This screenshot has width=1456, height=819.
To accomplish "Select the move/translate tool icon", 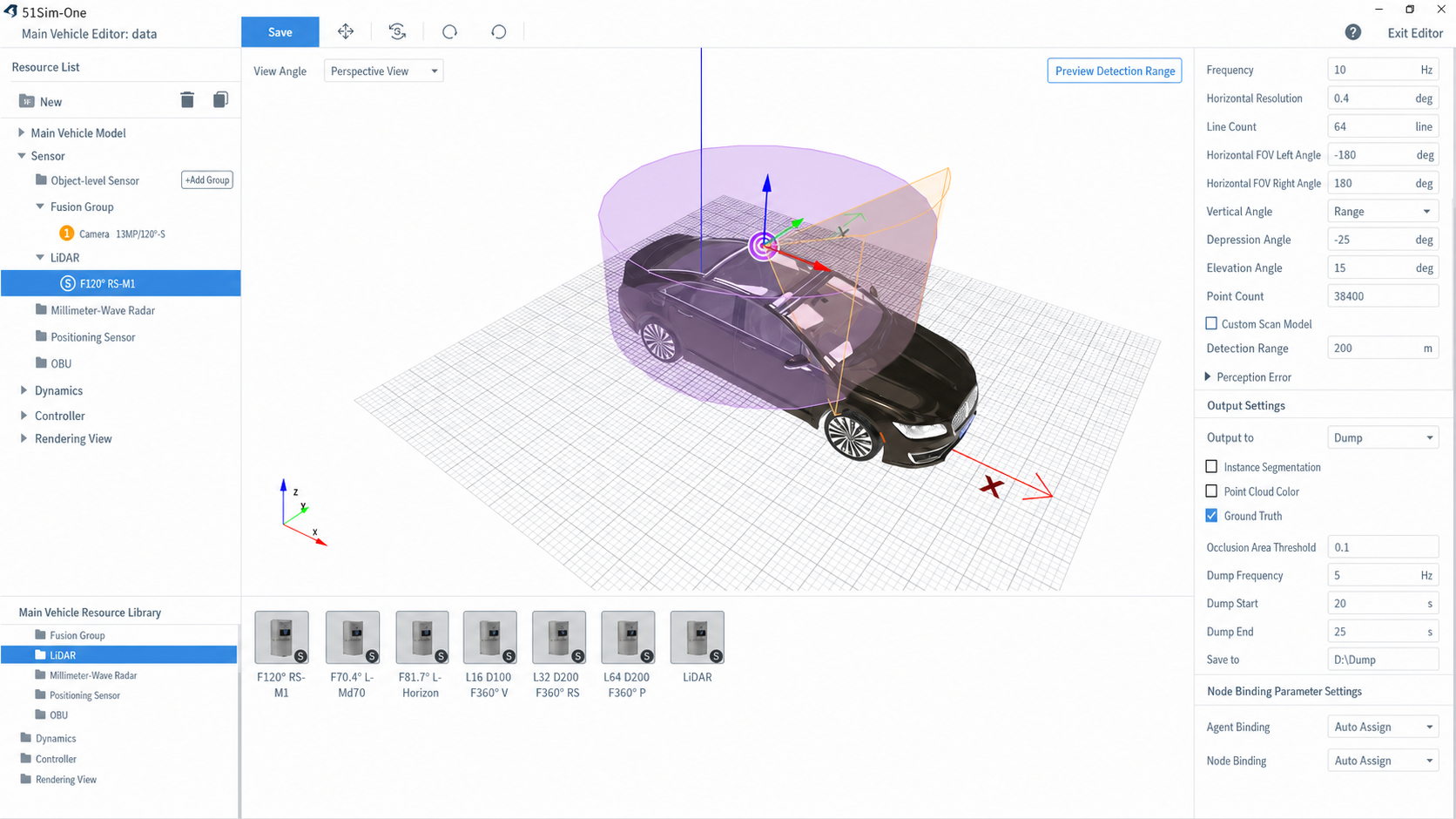I will pyautogui.click(x=346, y=31).
